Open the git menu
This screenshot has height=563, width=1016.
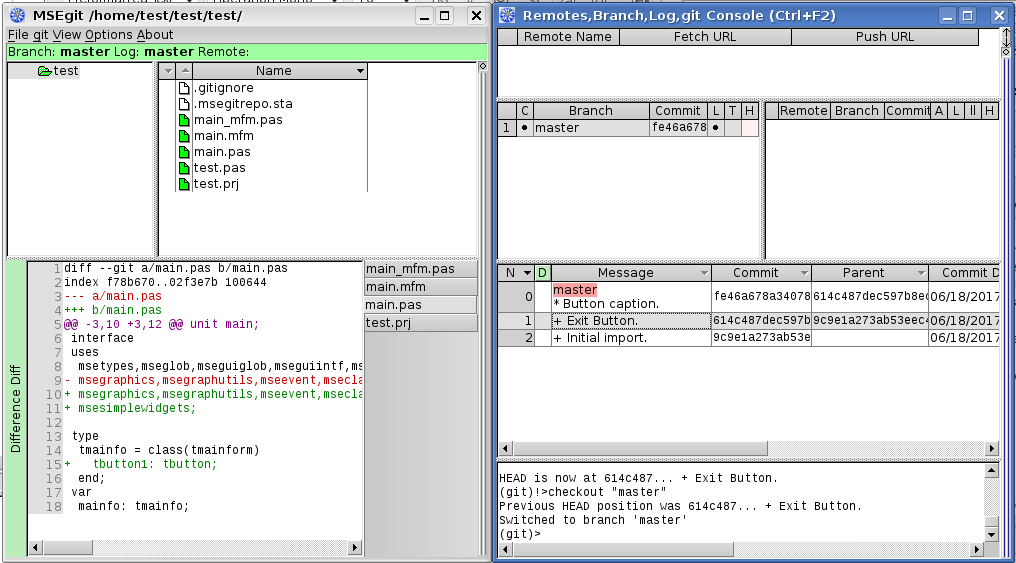[x=41, y=35]
